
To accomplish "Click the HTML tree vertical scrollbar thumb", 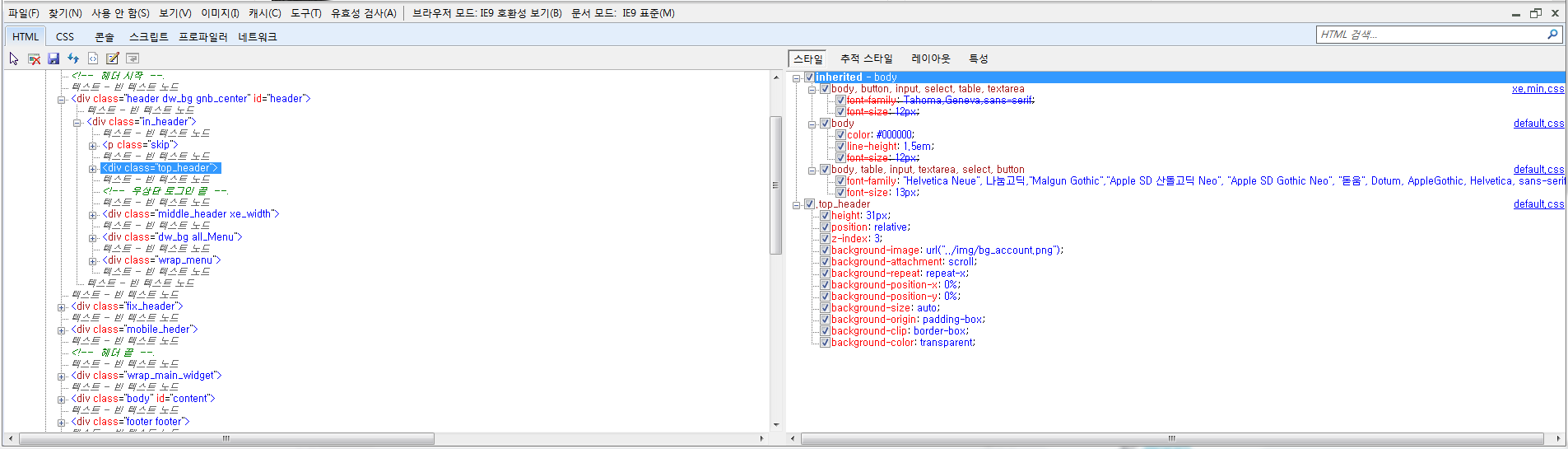I will point(775,185).
